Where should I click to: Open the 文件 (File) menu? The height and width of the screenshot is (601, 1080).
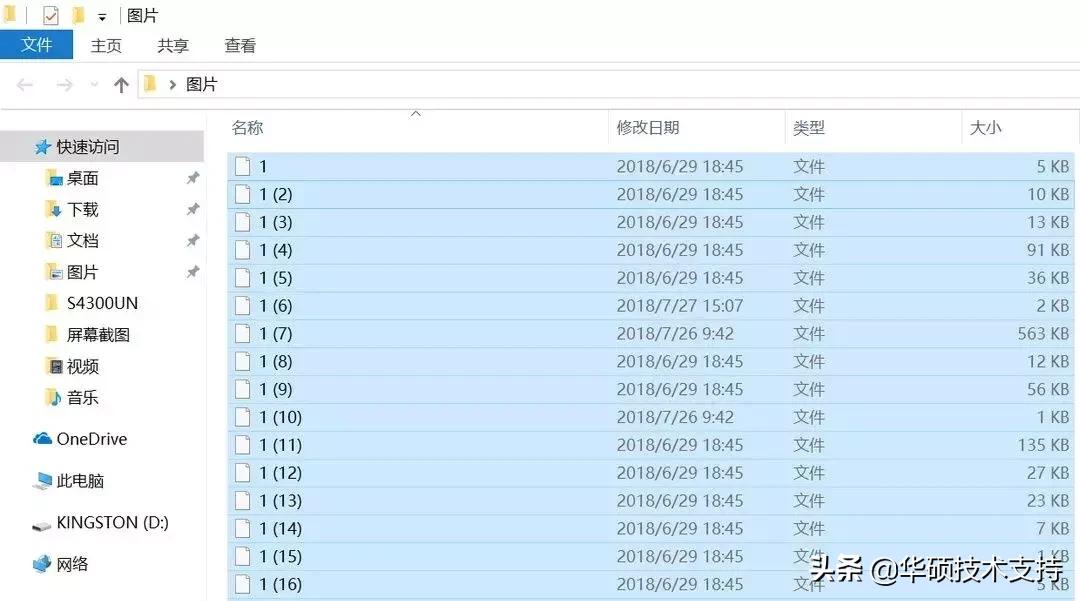click(37, 45)
